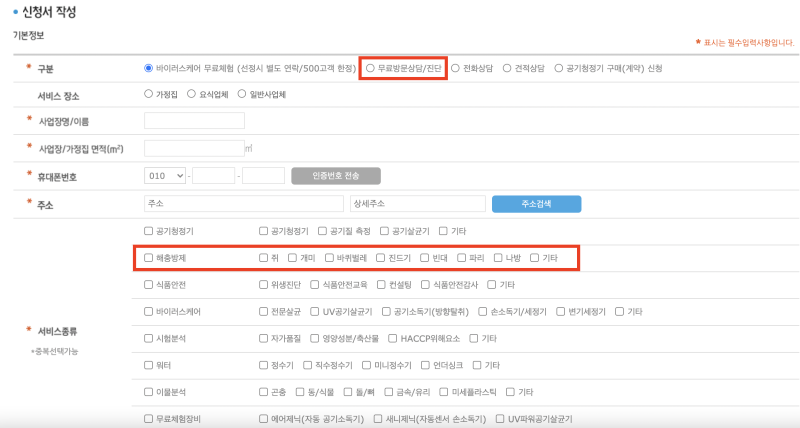Tick the 진드기 checkbox
The width and height of the screenshot is (800, 428).
pos(381,258)
